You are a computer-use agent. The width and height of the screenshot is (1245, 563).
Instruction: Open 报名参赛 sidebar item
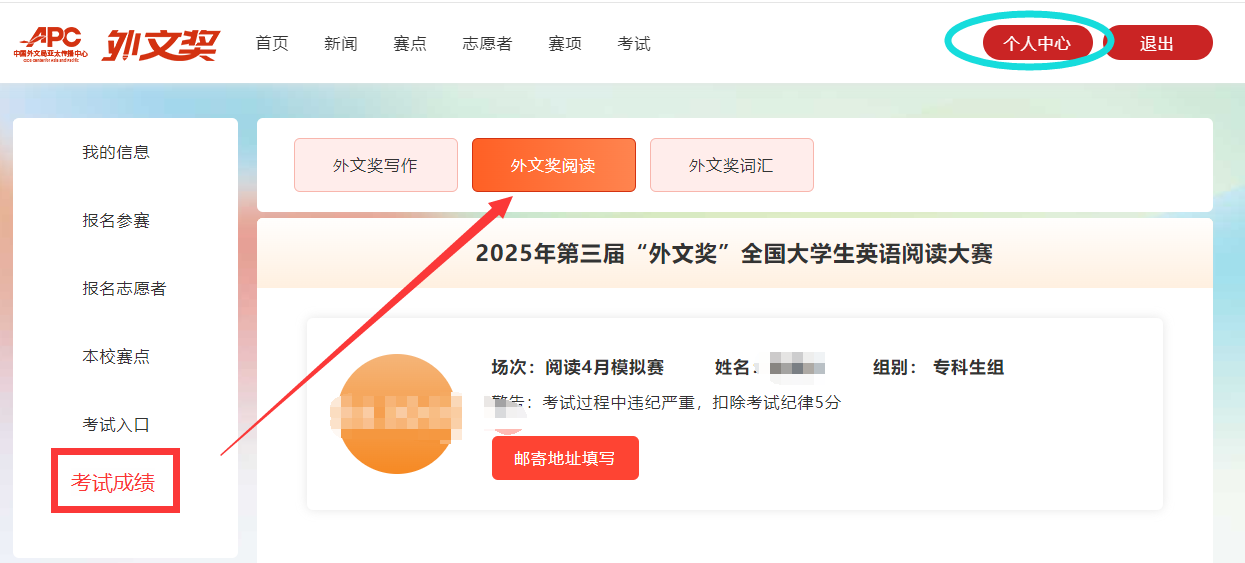click(116, 220)
